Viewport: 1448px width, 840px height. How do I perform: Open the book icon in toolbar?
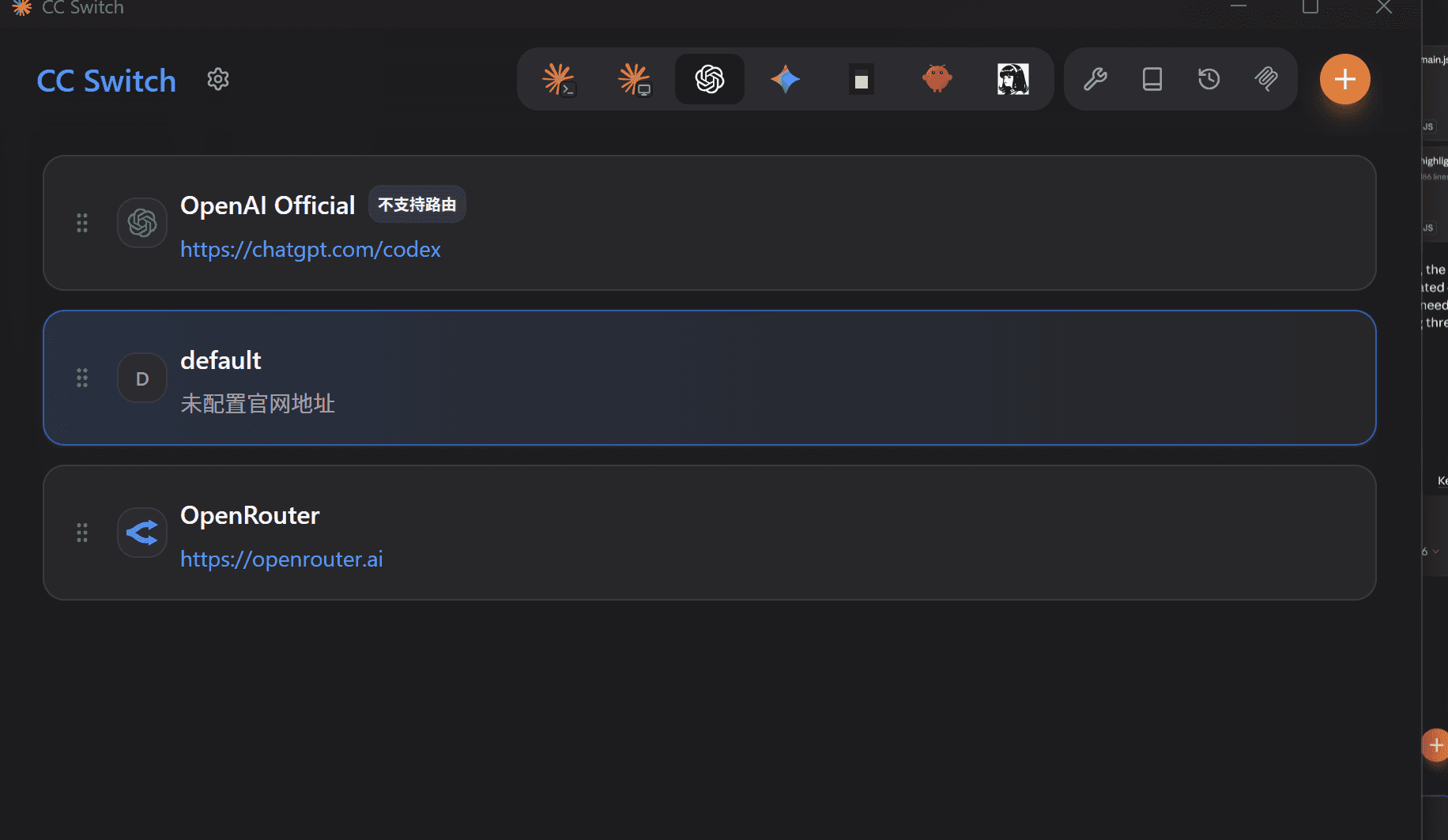tap(1152, 79)
